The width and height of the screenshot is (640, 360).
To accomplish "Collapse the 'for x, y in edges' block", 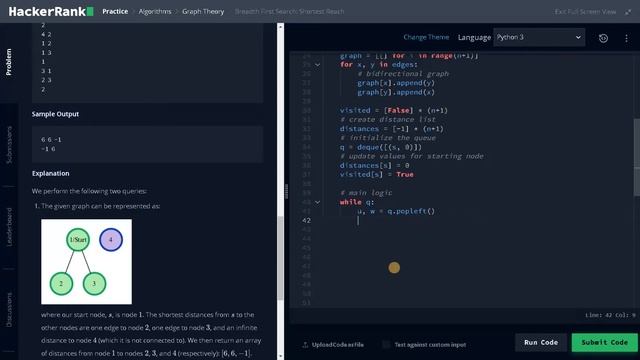I will (x=317, y=64).
